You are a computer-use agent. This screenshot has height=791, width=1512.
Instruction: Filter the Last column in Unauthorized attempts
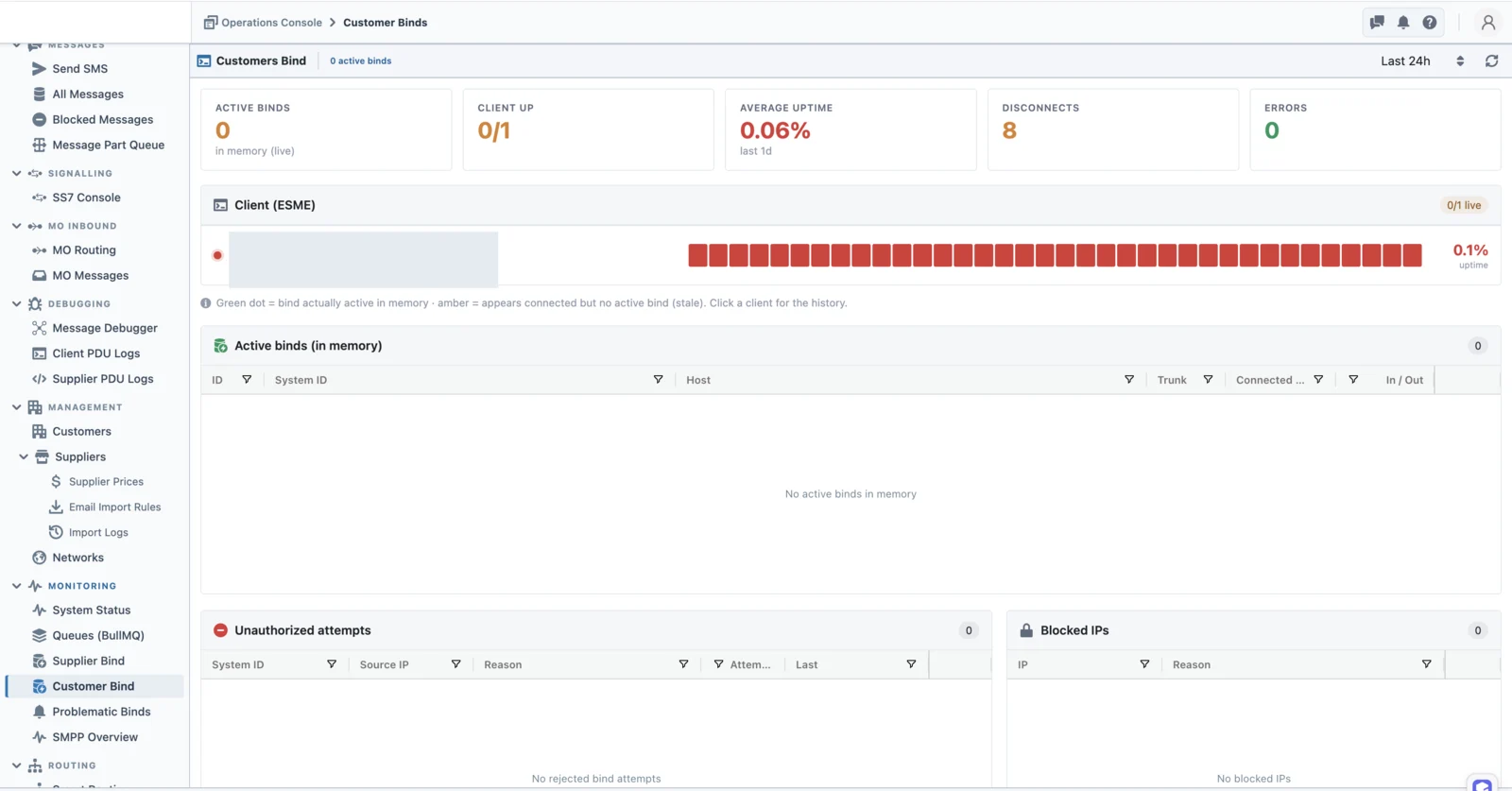pyautogui.click(x=911, y=664)
